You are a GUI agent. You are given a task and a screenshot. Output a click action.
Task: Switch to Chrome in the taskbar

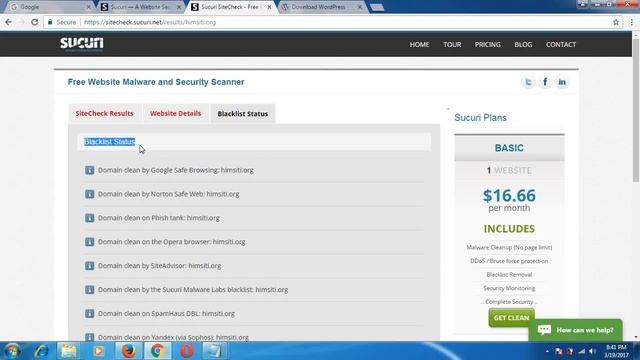tap(158, 351)
